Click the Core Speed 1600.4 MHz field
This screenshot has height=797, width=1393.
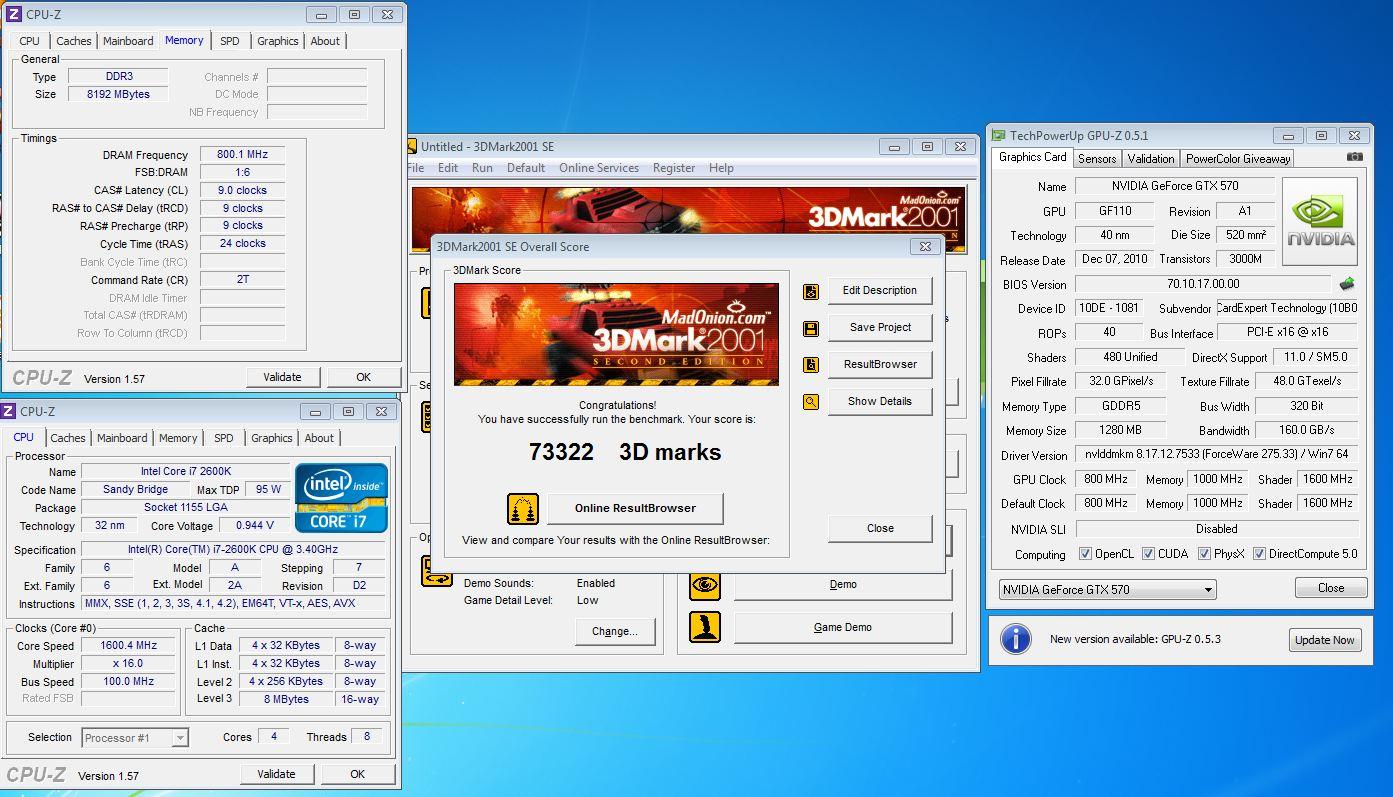click(129, 646)
